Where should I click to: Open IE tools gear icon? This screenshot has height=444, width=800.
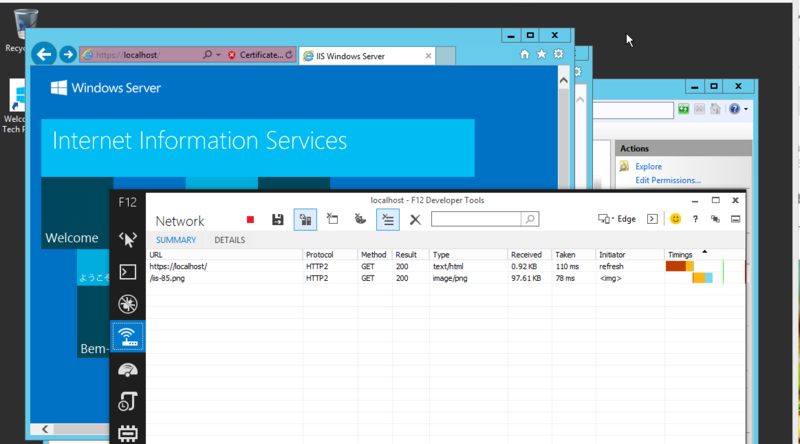point(559,54)
